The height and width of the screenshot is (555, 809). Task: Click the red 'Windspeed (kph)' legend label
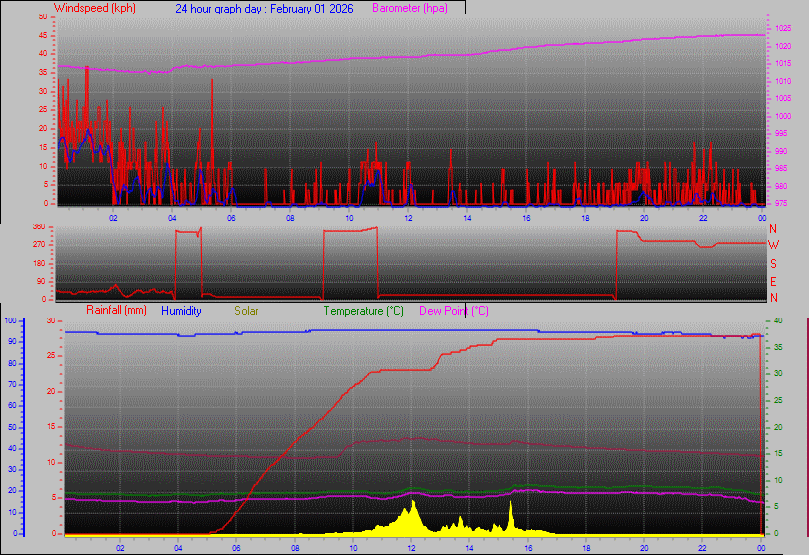95,8
